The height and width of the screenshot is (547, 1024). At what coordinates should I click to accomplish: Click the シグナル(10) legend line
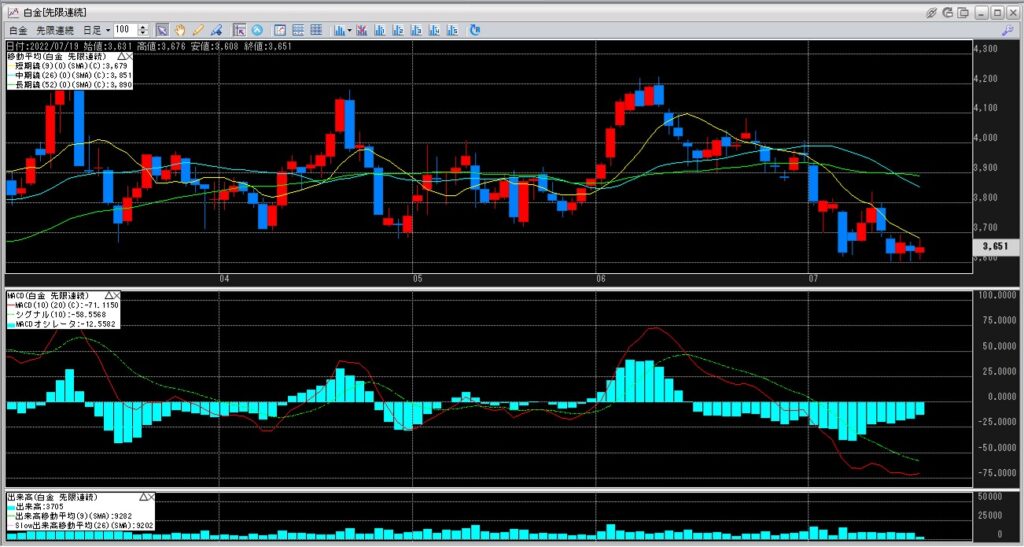point(57,315)
